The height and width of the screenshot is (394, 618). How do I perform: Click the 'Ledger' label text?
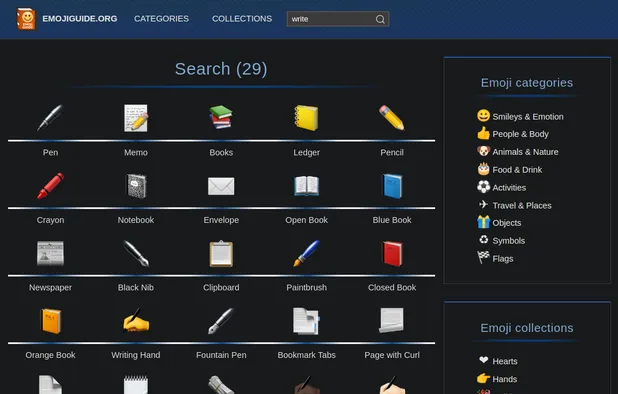(x=306, y=152)
